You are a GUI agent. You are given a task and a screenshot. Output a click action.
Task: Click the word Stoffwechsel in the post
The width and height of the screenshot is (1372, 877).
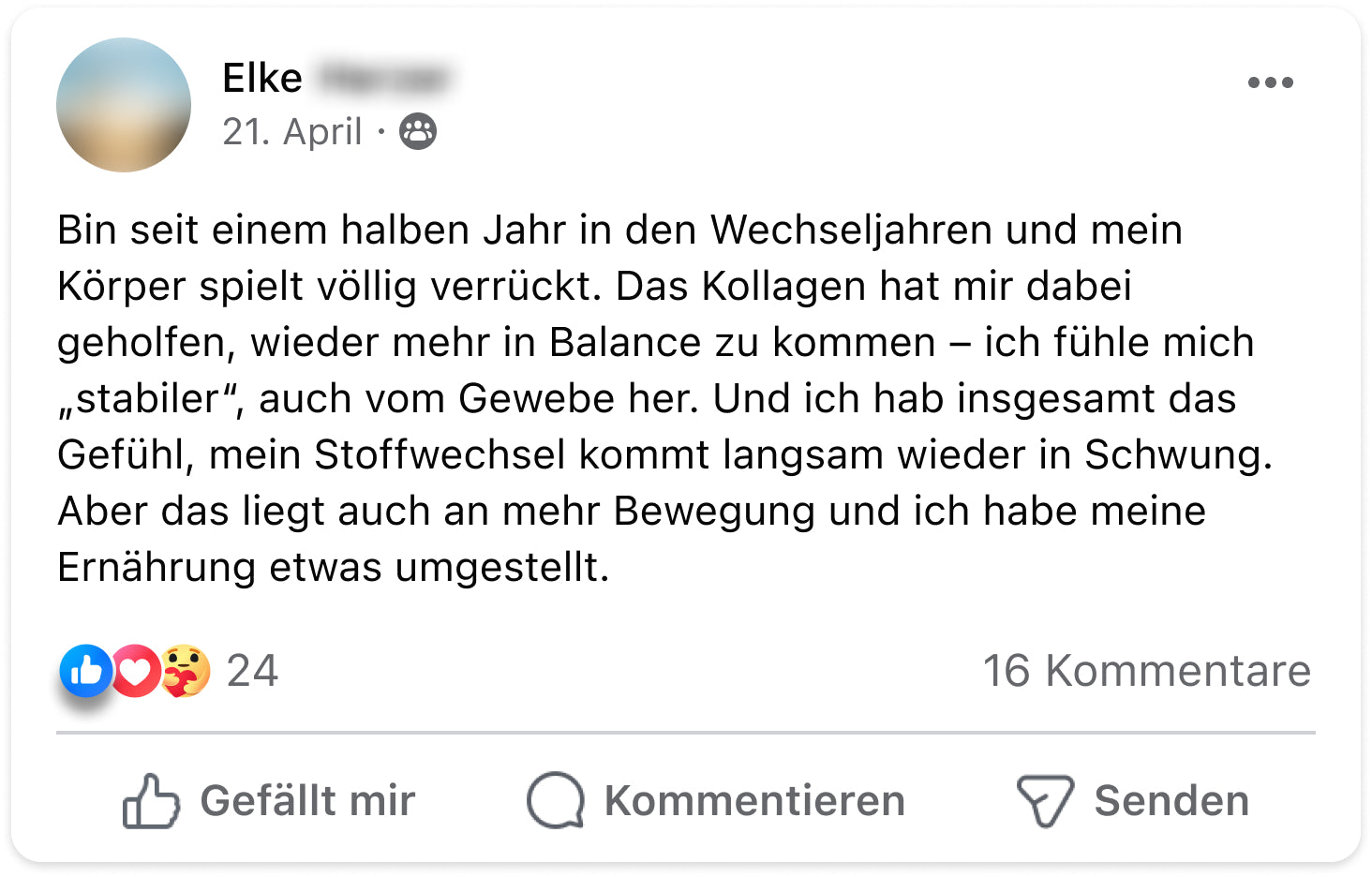(x=440, y=455)
